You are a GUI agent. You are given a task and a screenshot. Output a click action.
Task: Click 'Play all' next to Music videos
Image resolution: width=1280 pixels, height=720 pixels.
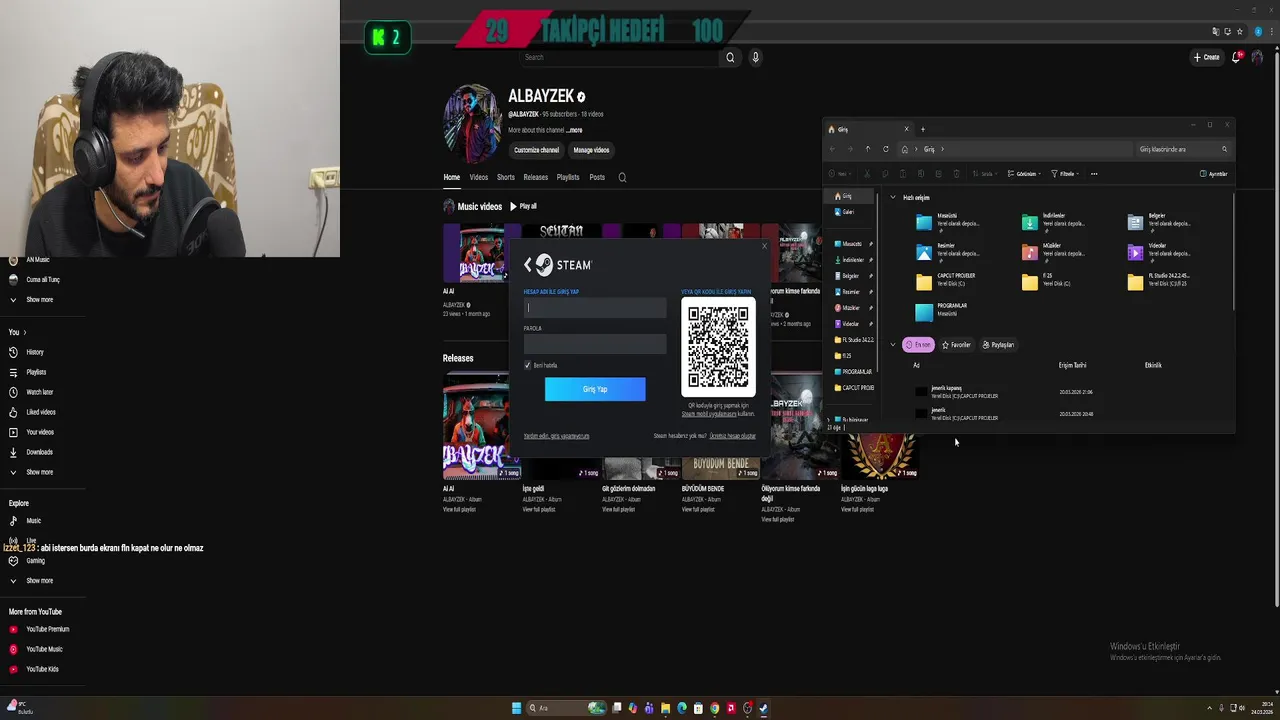(x=523, y=206)
